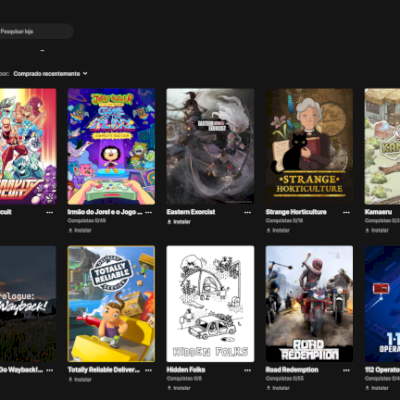Select Kamaeru cover art
Viewport: 400px width, 400px height.
pyautogui.click(x=382, y=146)
